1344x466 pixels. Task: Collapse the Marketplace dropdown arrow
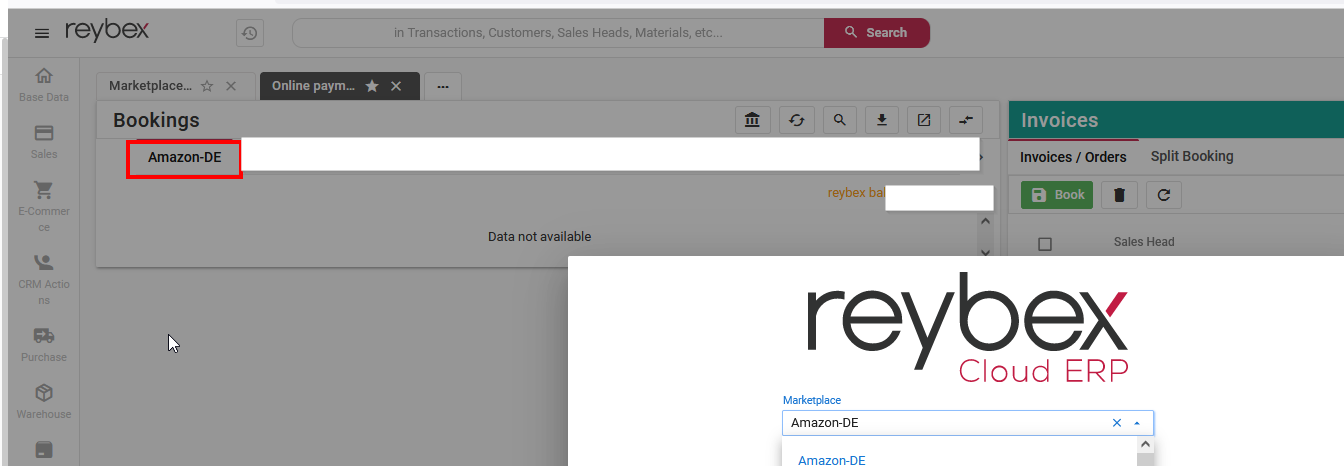point(1137,423)
